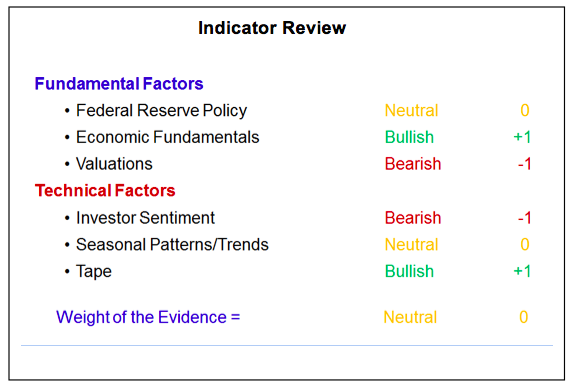Select the Fundamental Factors heading
This screenshot has height=388, width=571.
119,83
